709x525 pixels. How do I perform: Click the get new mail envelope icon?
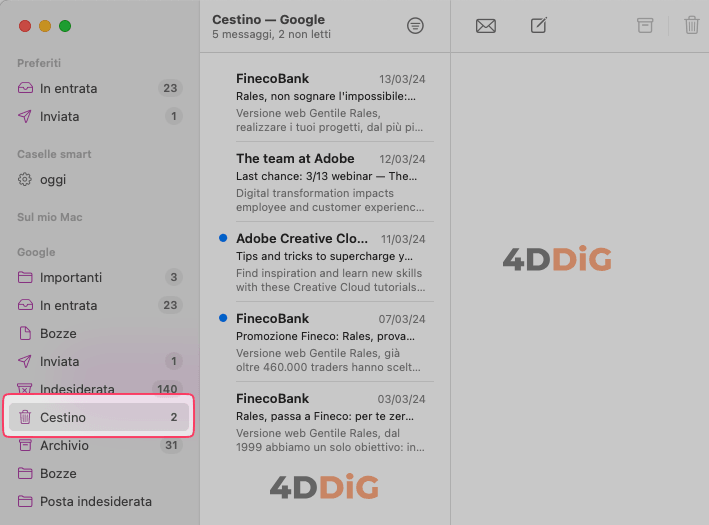point(486,26)
